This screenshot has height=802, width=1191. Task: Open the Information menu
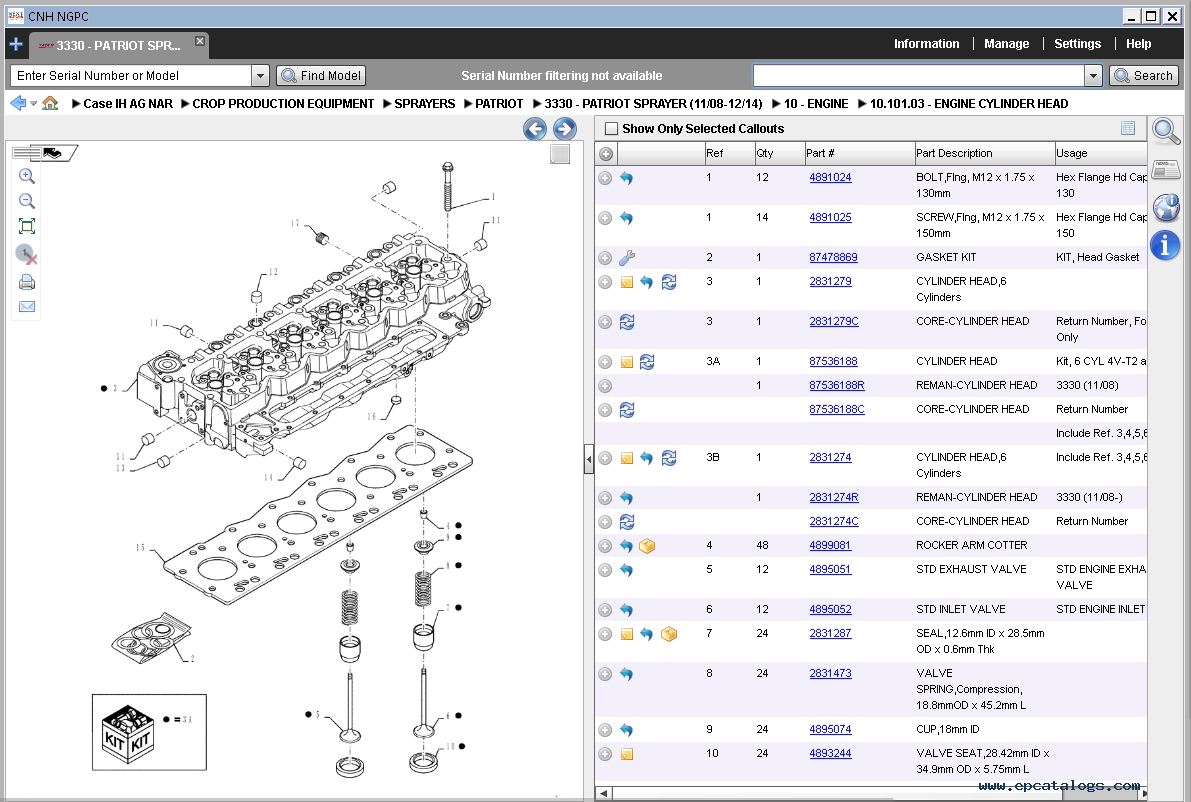(926, 44)
